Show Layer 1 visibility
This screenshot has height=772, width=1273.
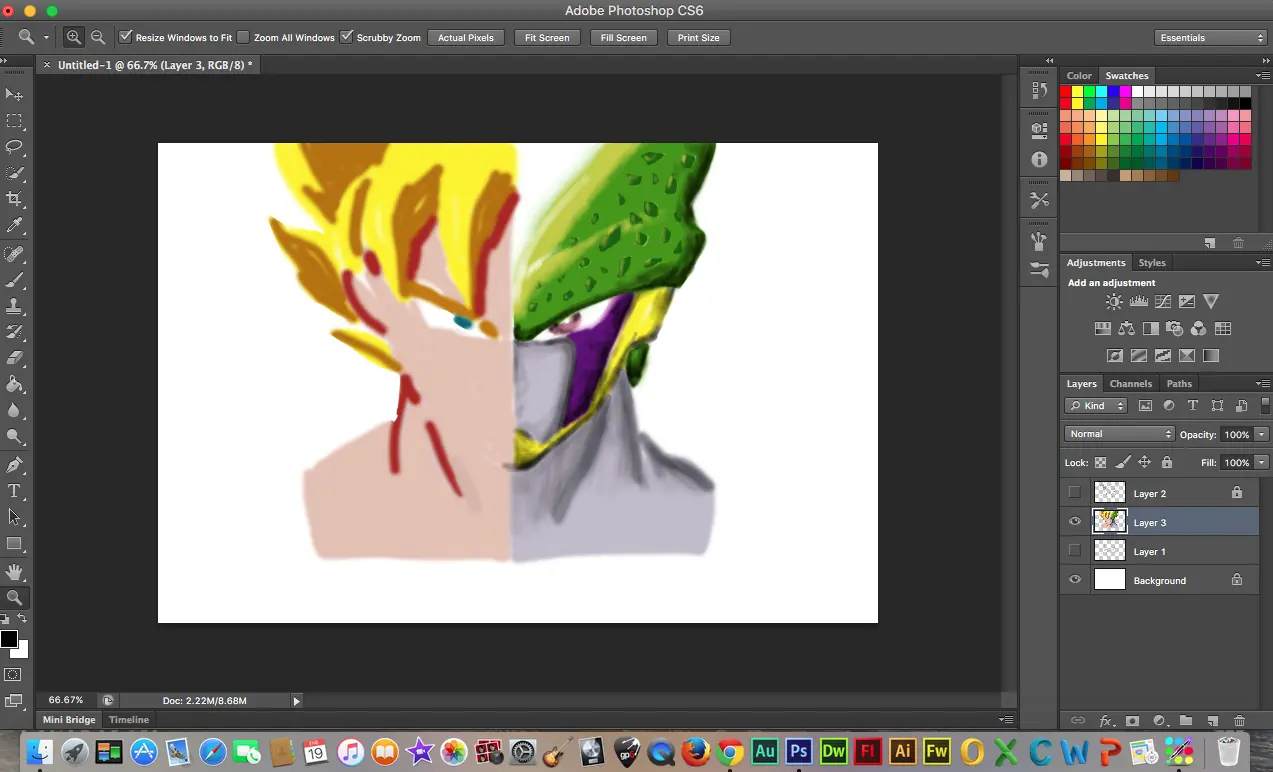1075,550
